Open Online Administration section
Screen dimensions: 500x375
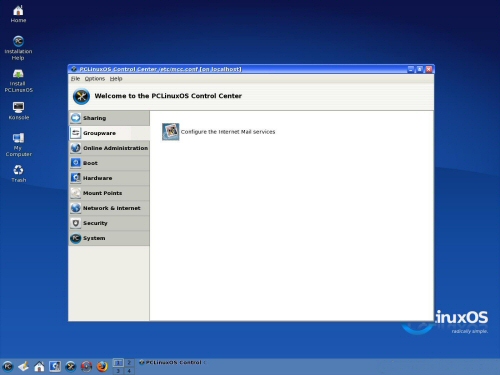pyautogui.click(x=109, y=148)
